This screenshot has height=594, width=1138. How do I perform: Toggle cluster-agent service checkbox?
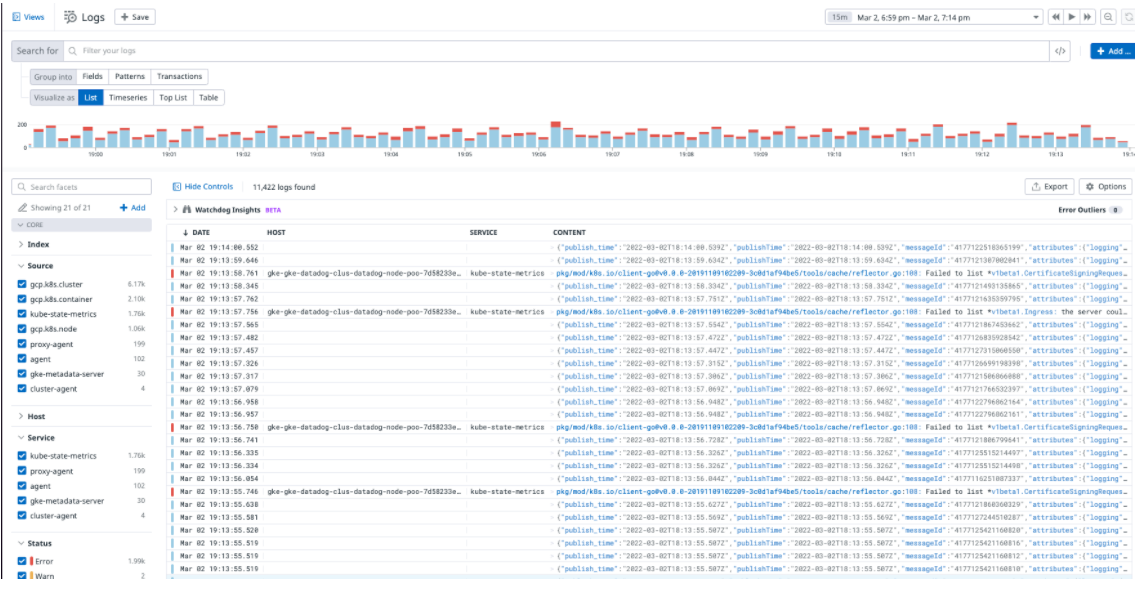pos(22,516)
